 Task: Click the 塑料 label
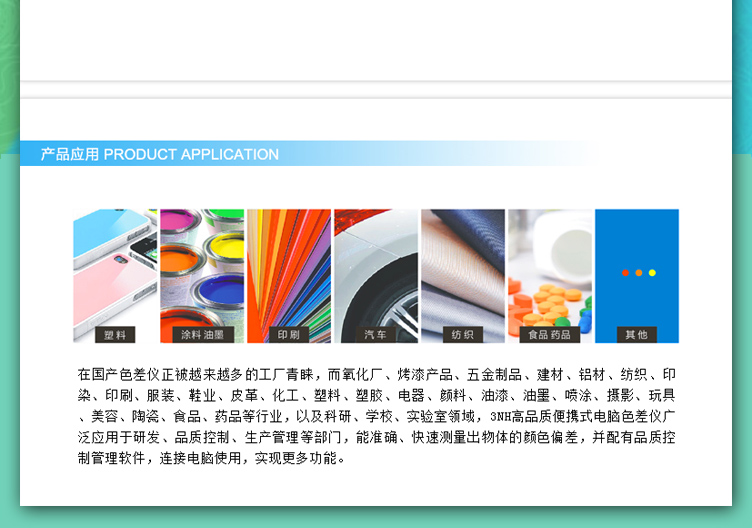click(115, 335)
